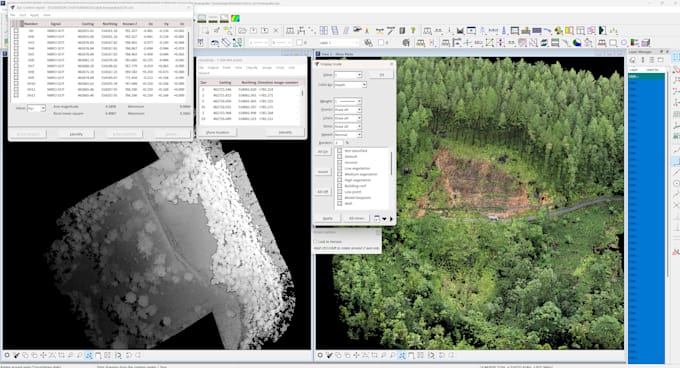Click the down arrow icon beside All views button

pyautogui.click(x=384, y=218)
